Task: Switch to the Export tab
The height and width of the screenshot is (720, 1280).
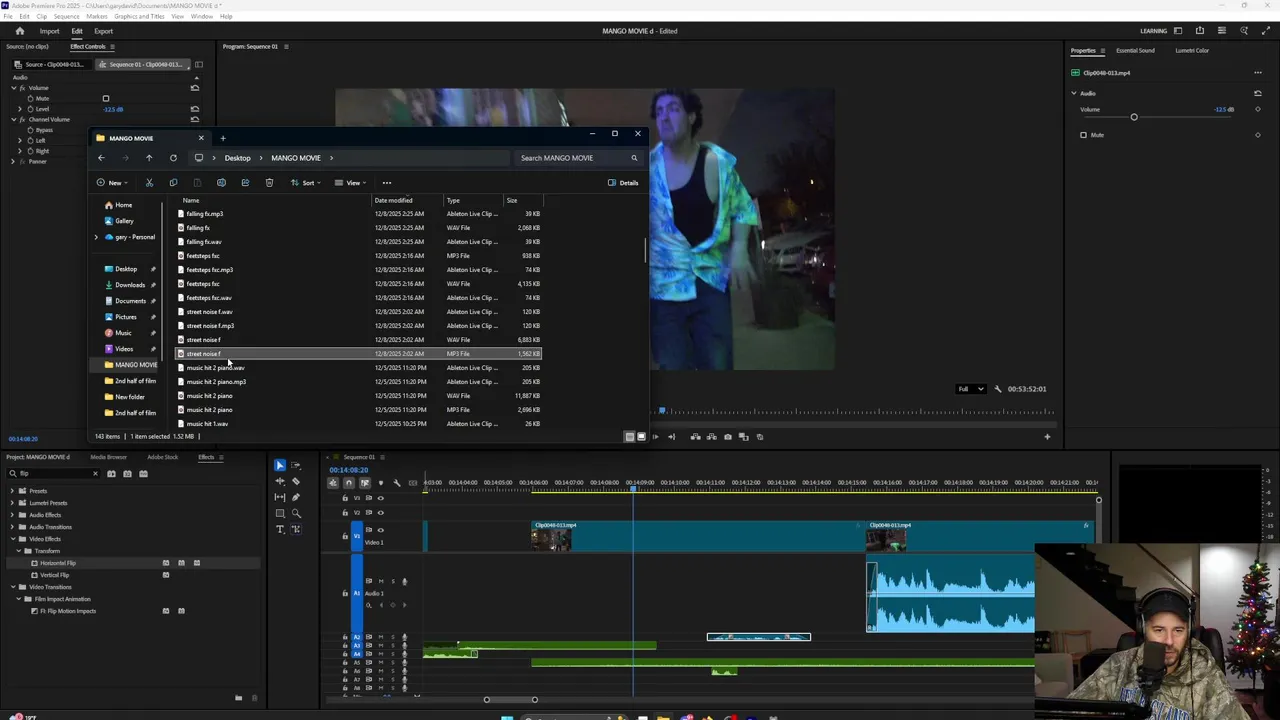Action: click(103, 31)
